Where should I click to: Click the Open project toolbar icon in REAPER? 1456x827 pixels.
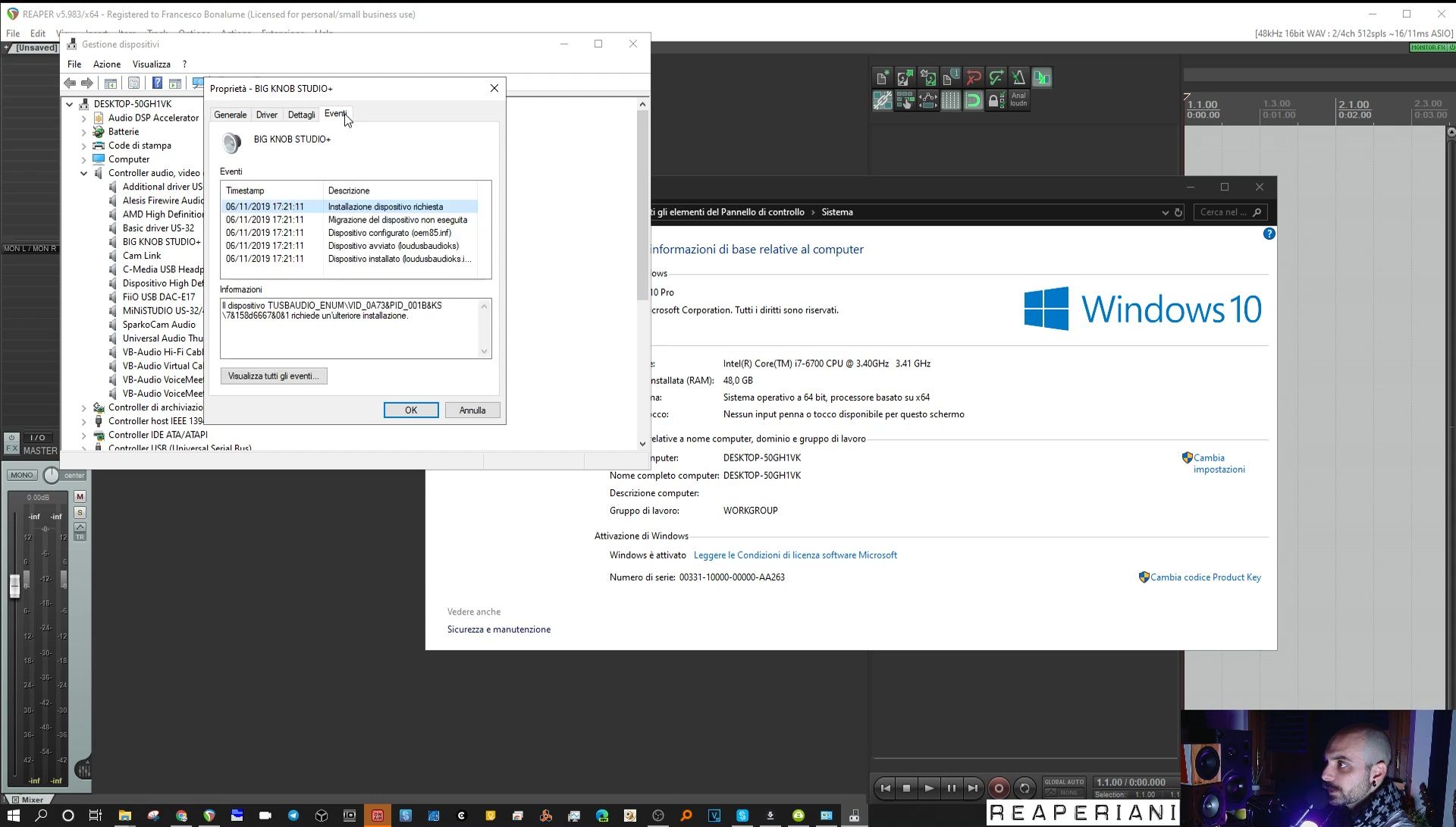pos(905,77)
